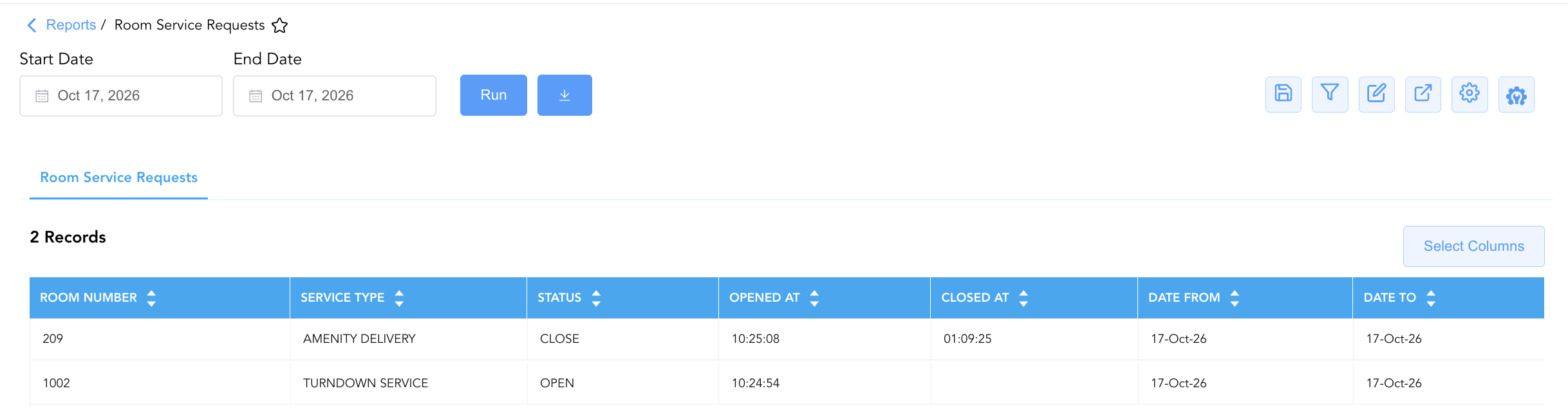Sort by Service Type column arrows

pyautogui.click(x=399, y=298)
